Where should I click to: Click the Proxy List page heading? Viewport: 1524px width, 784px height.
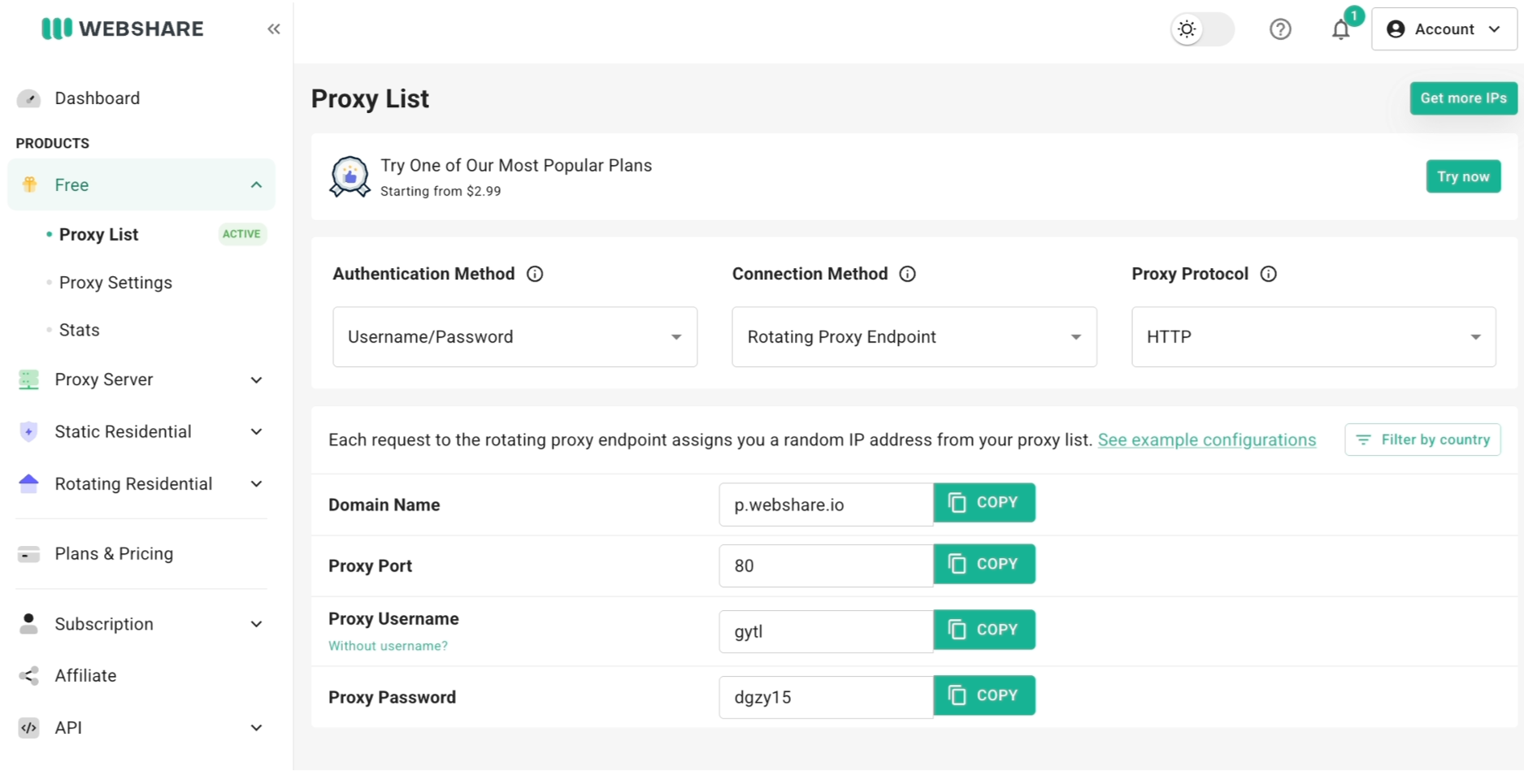coord(370,98)
